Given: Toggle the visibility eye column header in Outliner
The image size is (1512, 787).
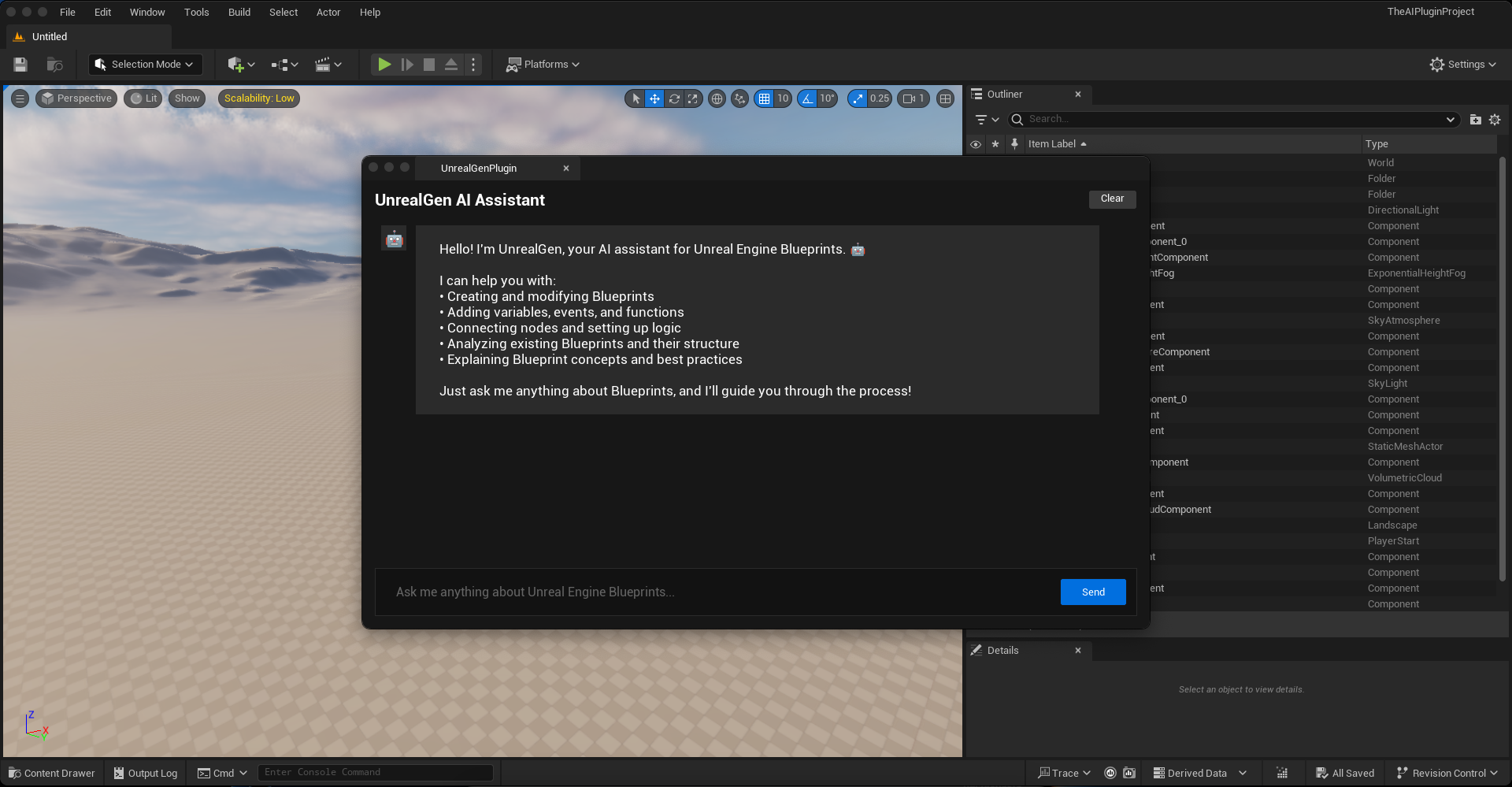Looking at the screenshot, I should tap(976, 144).
